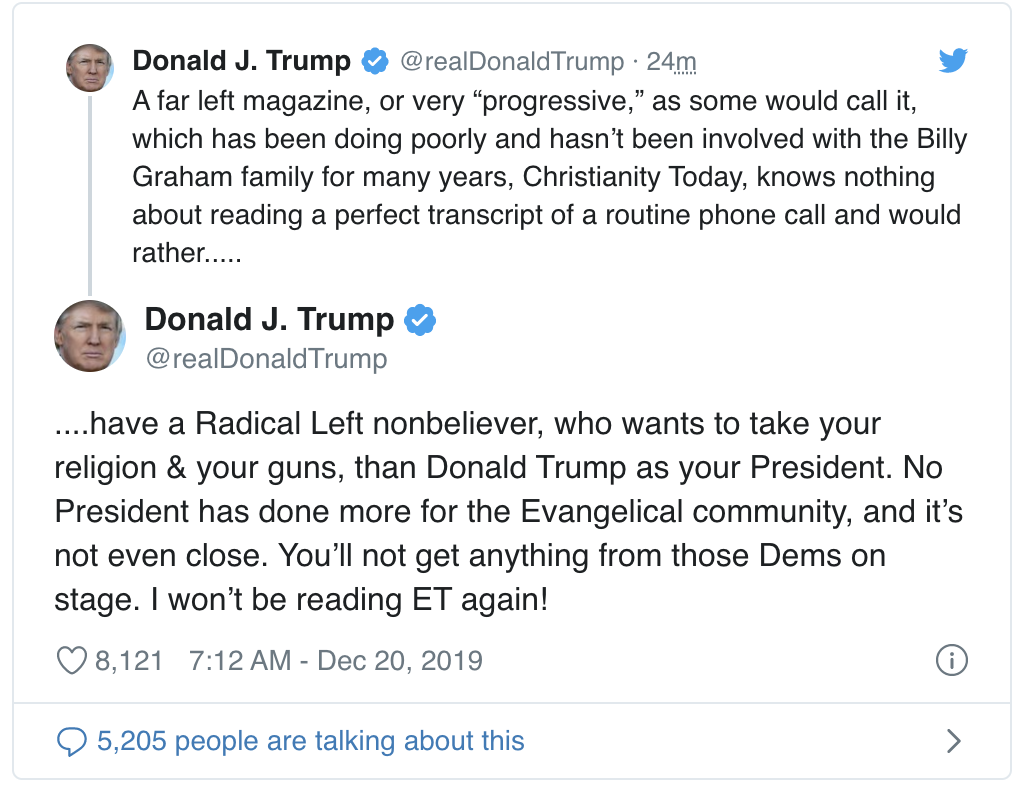Click the large Donald J. Trump name in the main tweet
Image resolution: width=1024 pixels, height=790 pixels.
tap(269, 320)
